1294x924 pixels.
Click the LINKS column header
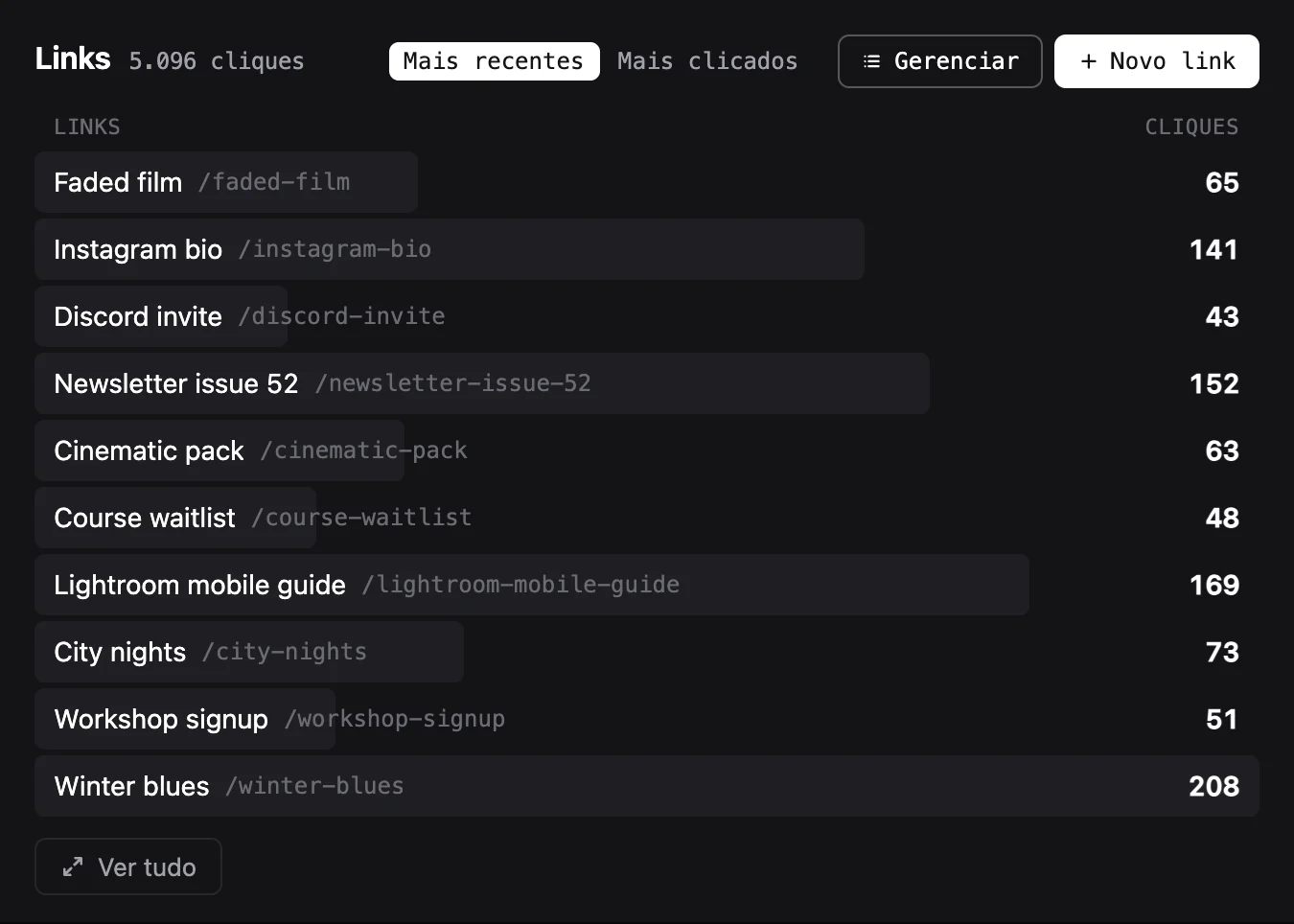[x=87, y=127]
